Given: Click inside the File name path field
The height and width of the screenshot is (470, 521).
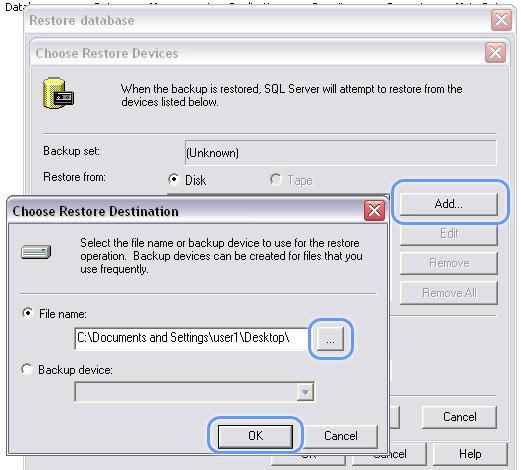Looking at the screenshot, I should point(192,338).
